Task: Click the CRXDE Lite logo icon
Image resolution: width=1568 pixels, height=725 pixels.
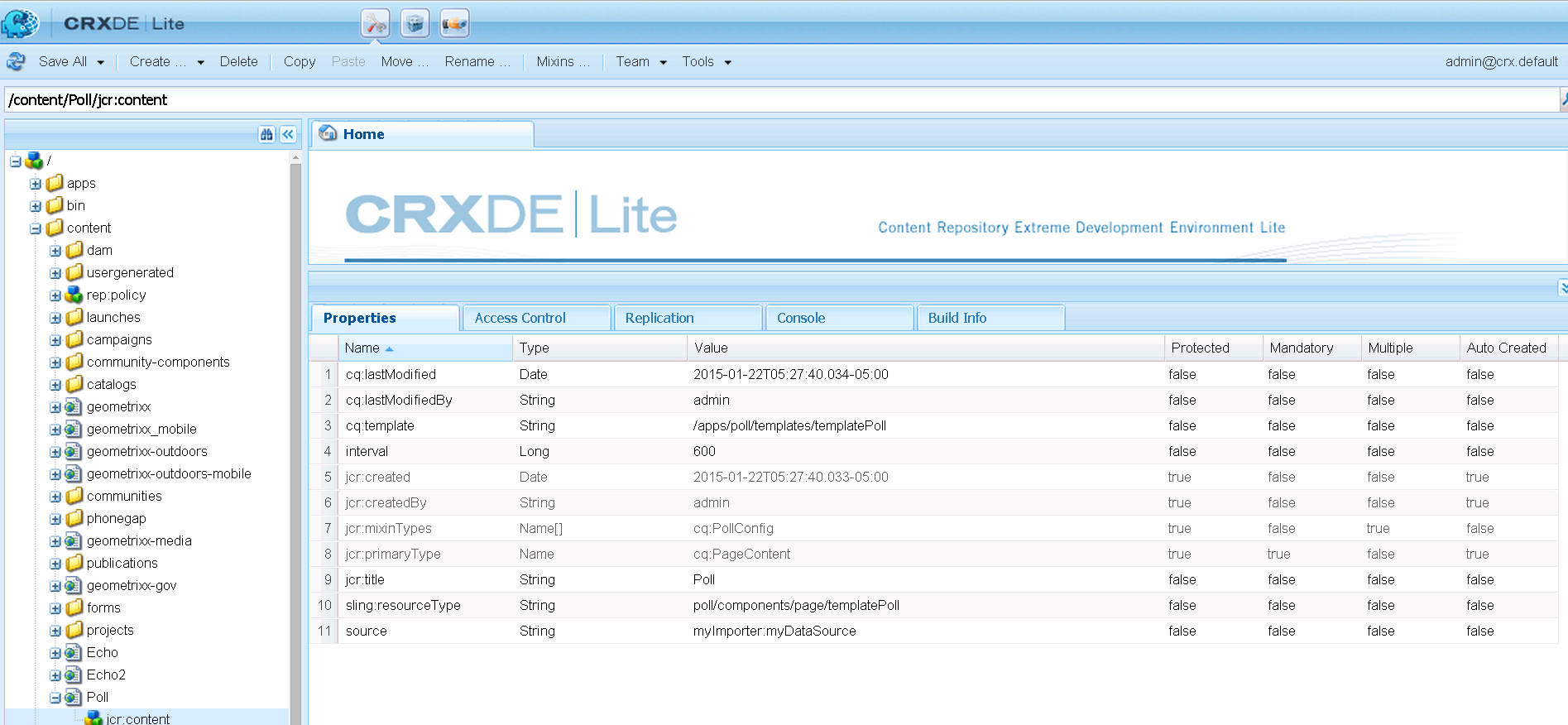Action: (21, 22)
